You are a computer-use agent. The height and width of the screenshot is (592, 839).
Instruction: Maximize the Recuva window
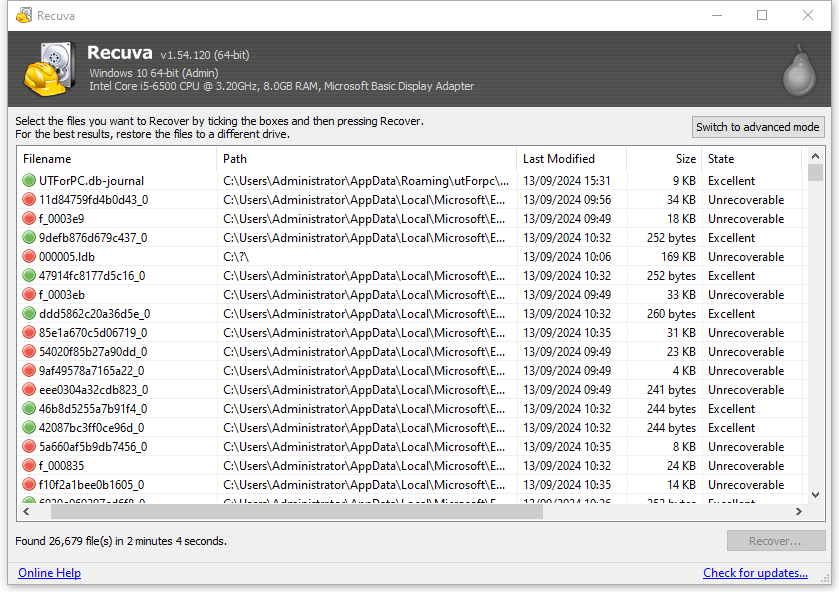762,16
